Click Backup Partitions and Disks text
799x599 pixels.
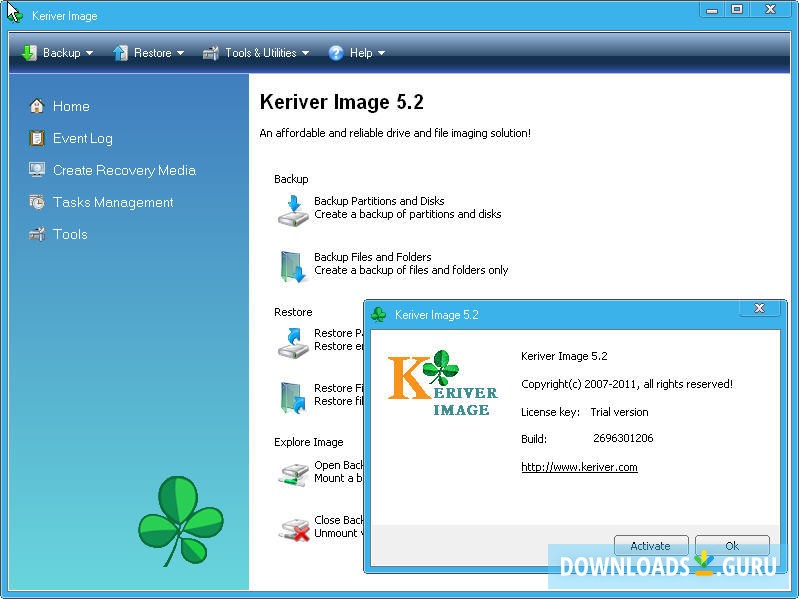[x=379, y=201]
